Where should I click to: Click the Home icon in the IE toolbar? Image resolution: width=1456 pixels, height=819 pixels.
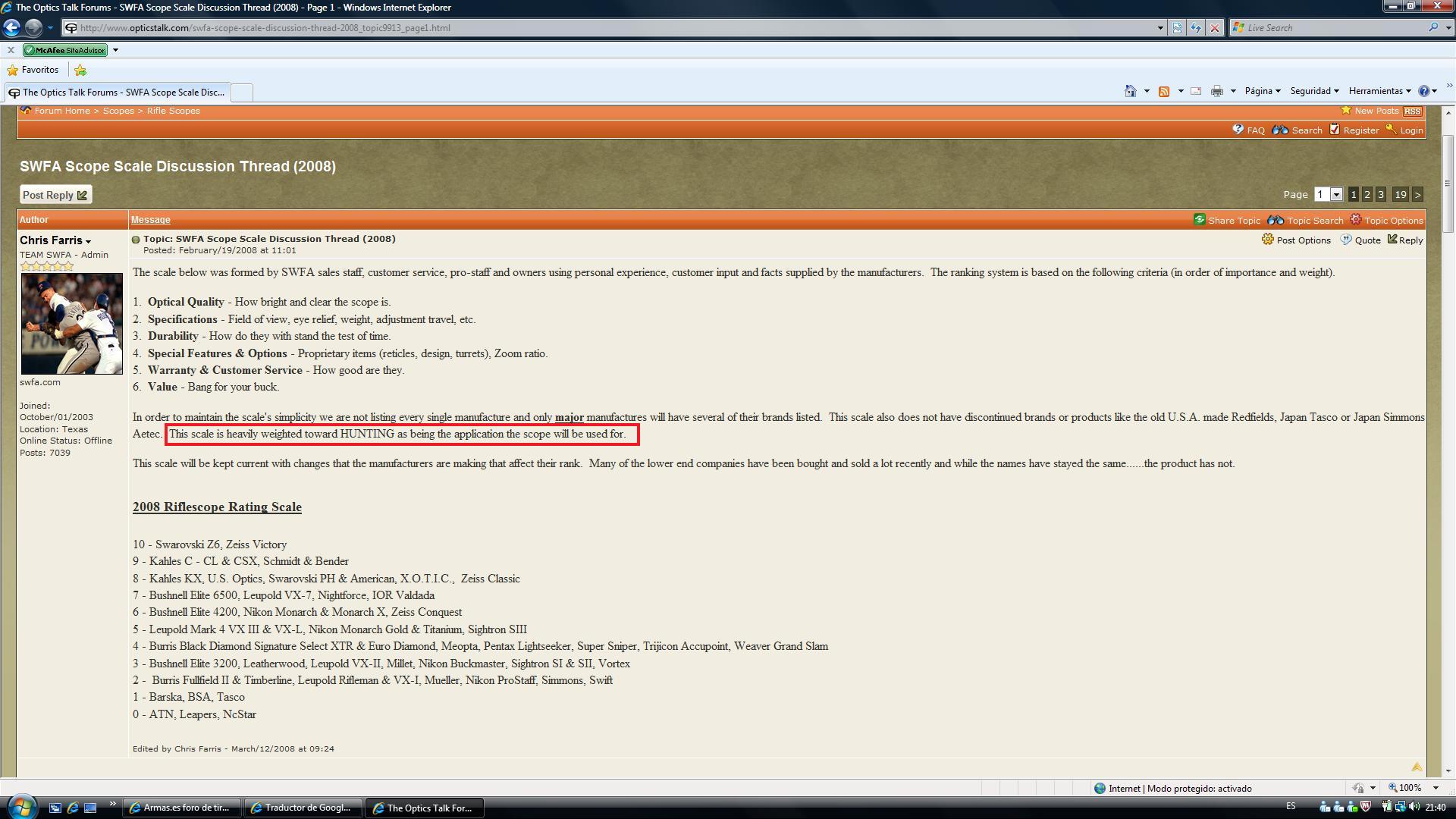click(1130, 91)
